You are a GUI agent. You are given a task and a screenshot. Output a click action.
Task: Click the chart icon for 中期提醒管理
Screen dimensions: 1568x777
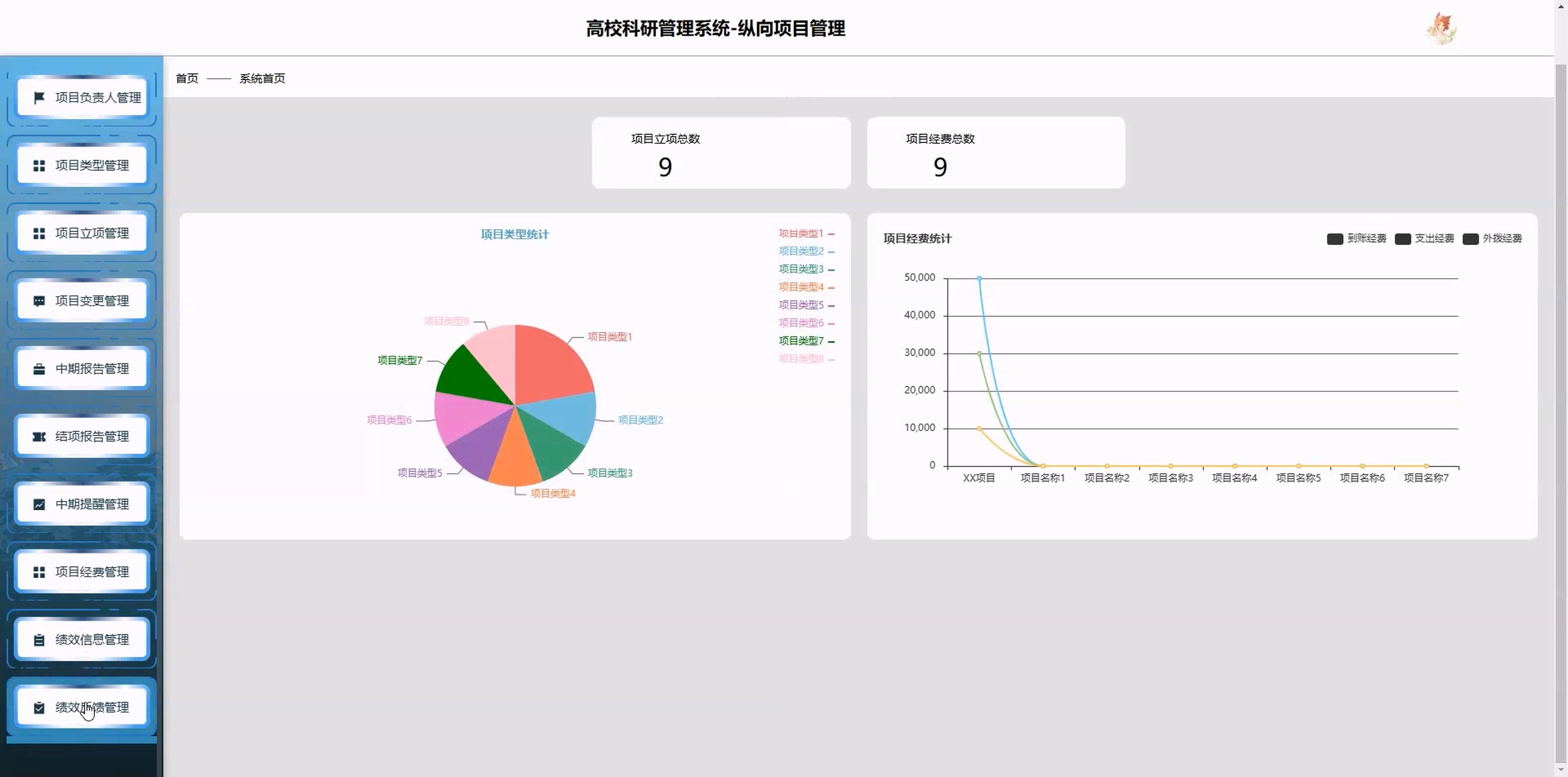(x=39, y=504)
